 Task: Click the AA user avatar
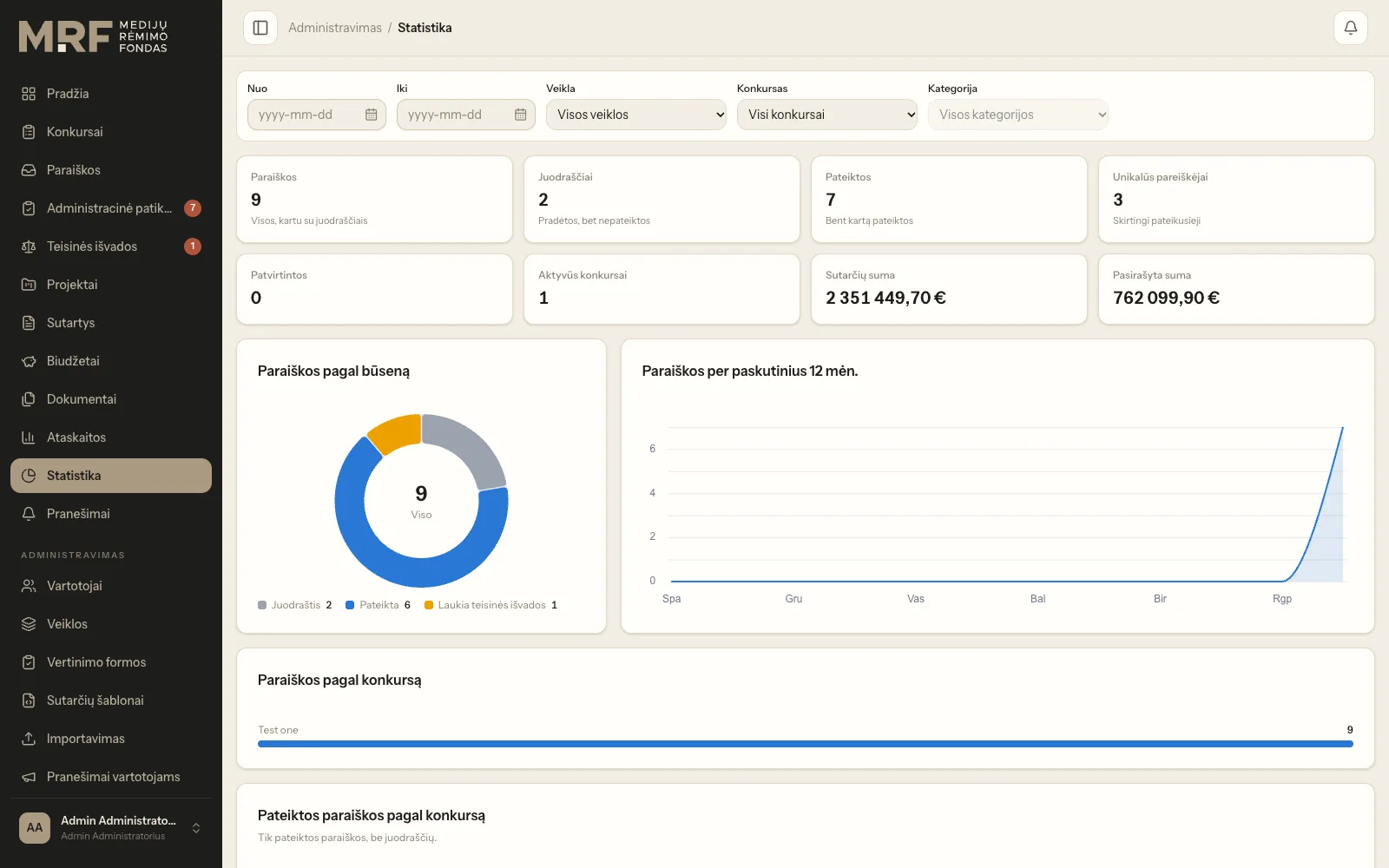pos(35,827)
